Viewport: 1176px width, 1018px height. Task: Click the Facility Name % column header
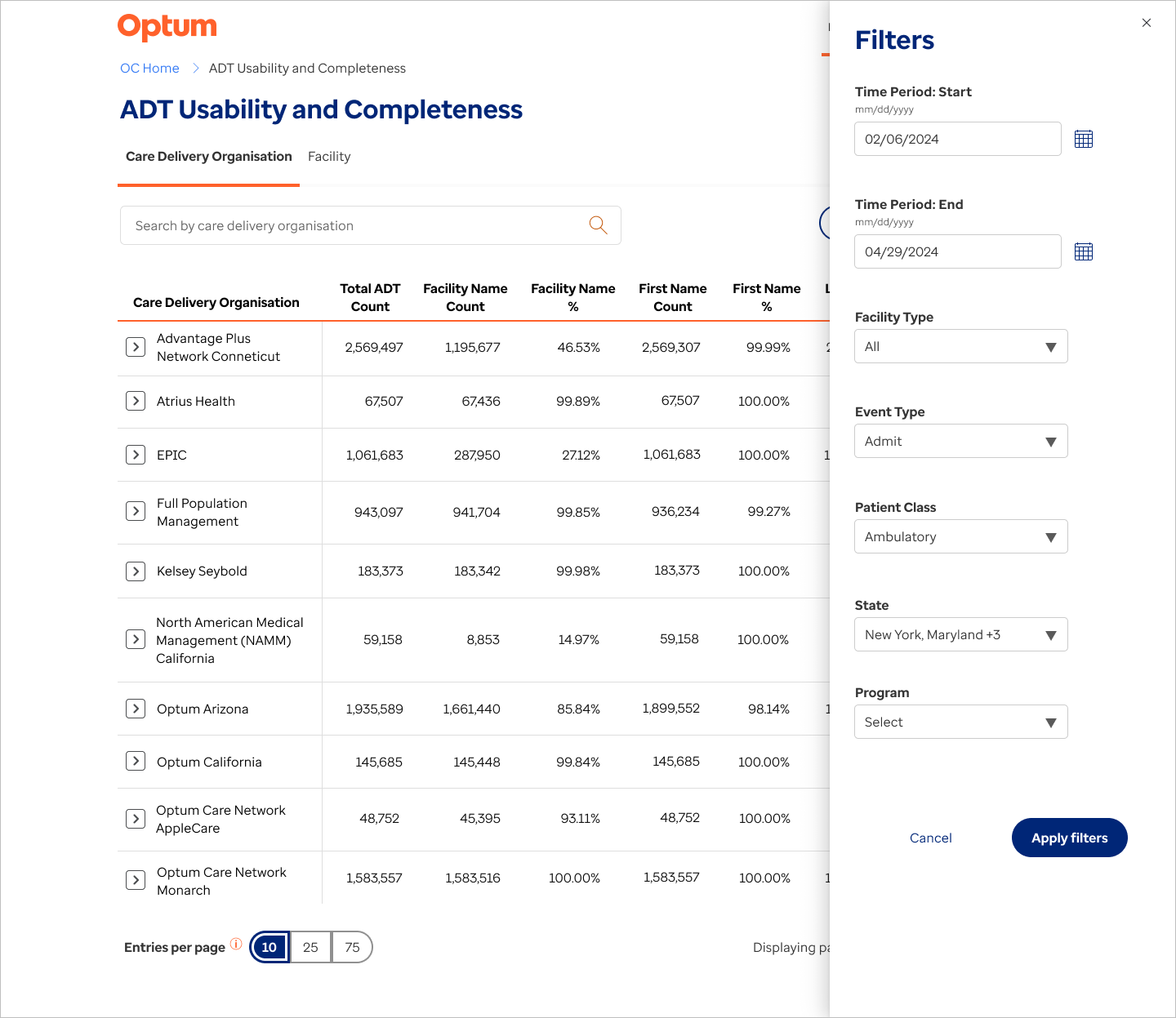click(573, 297)
